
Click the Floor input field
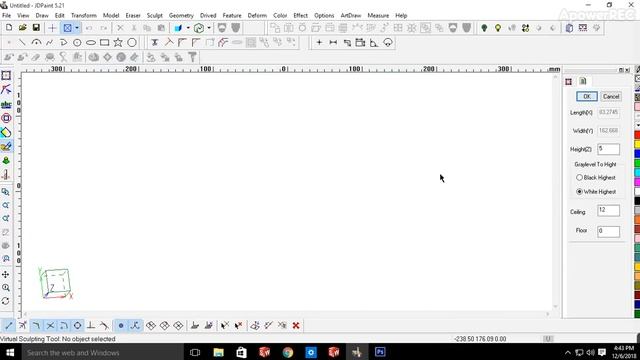[x=608, y=231]
